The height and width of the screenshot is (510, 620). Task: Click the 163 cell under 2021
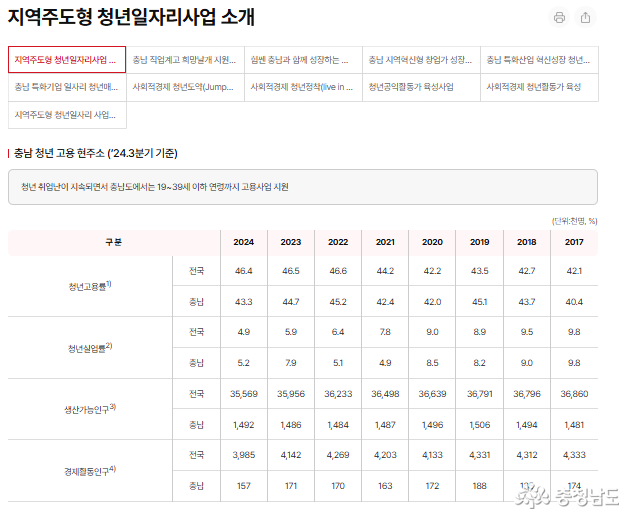385,486
